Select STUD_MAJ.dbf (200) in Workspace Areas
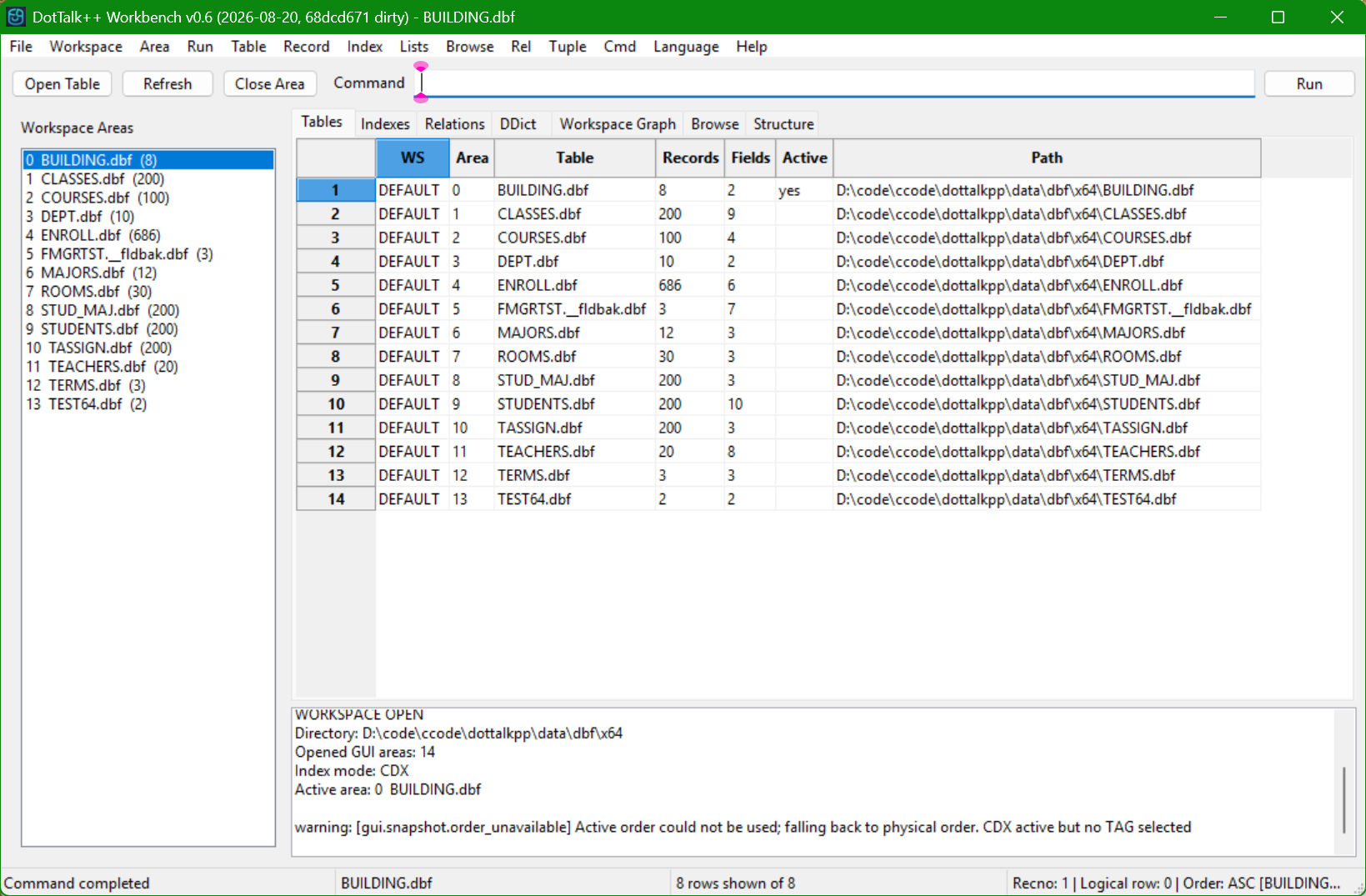Screen dimensions: 1366x896 (148, 310)
